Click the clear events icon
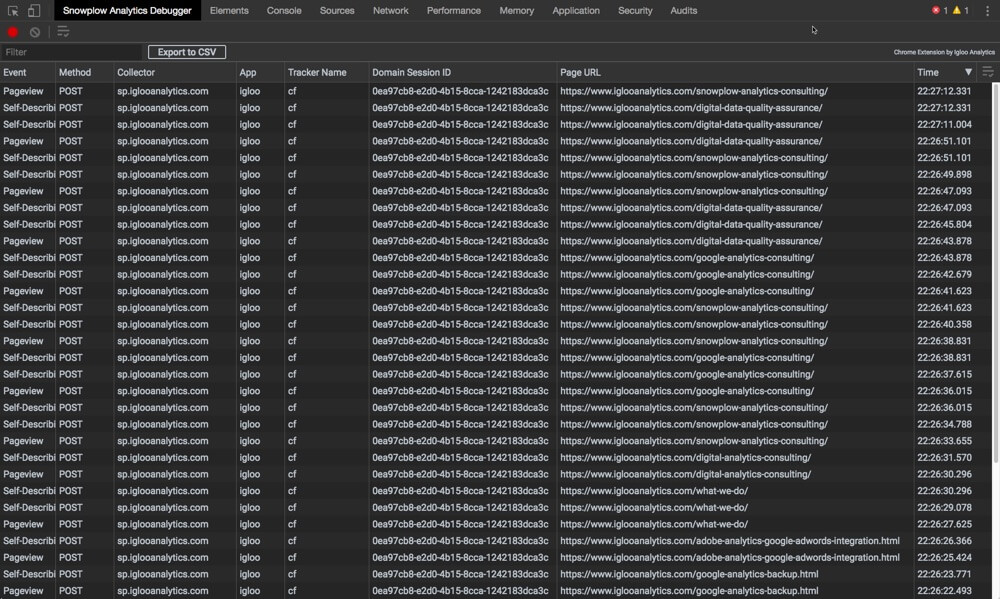This screenshot has width=1000, height=599. 34,32
